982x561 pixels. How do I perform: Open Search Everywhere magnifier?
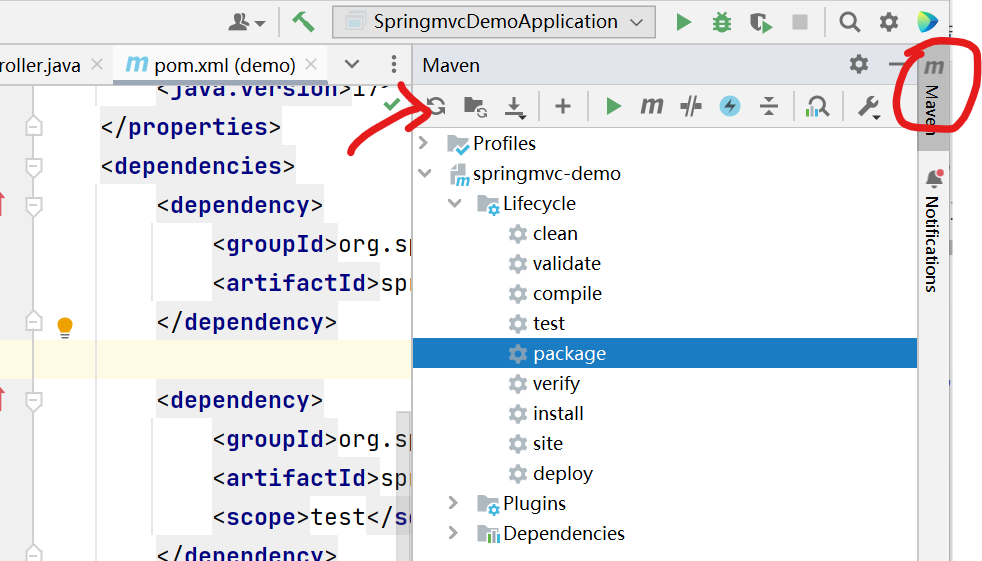(849, 22)
